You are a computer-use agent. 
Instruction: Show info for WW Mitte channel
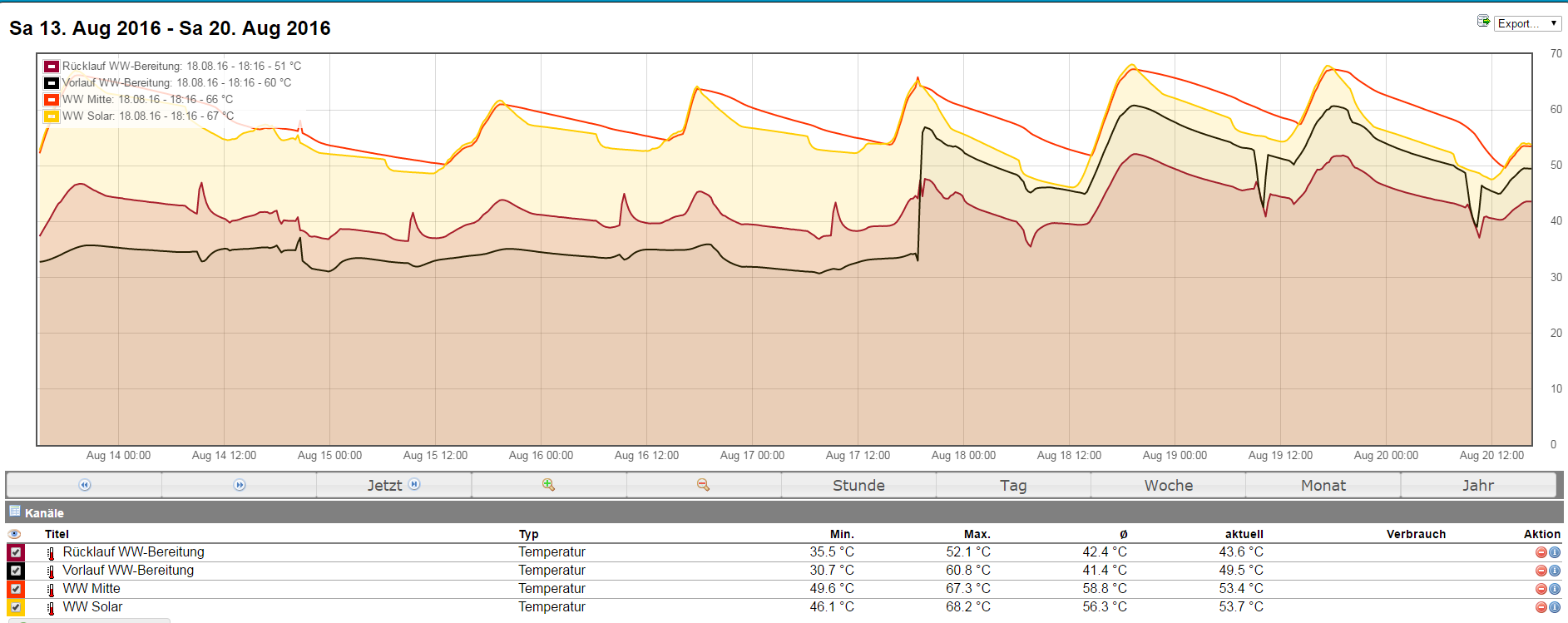(x=1555, y=589)
